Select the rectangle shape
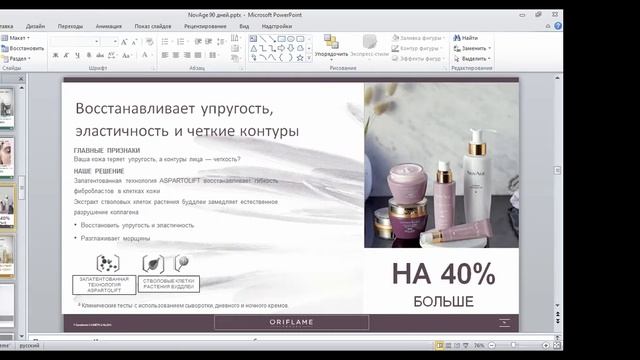Viewport: 640px width, 360px height. 281,39
